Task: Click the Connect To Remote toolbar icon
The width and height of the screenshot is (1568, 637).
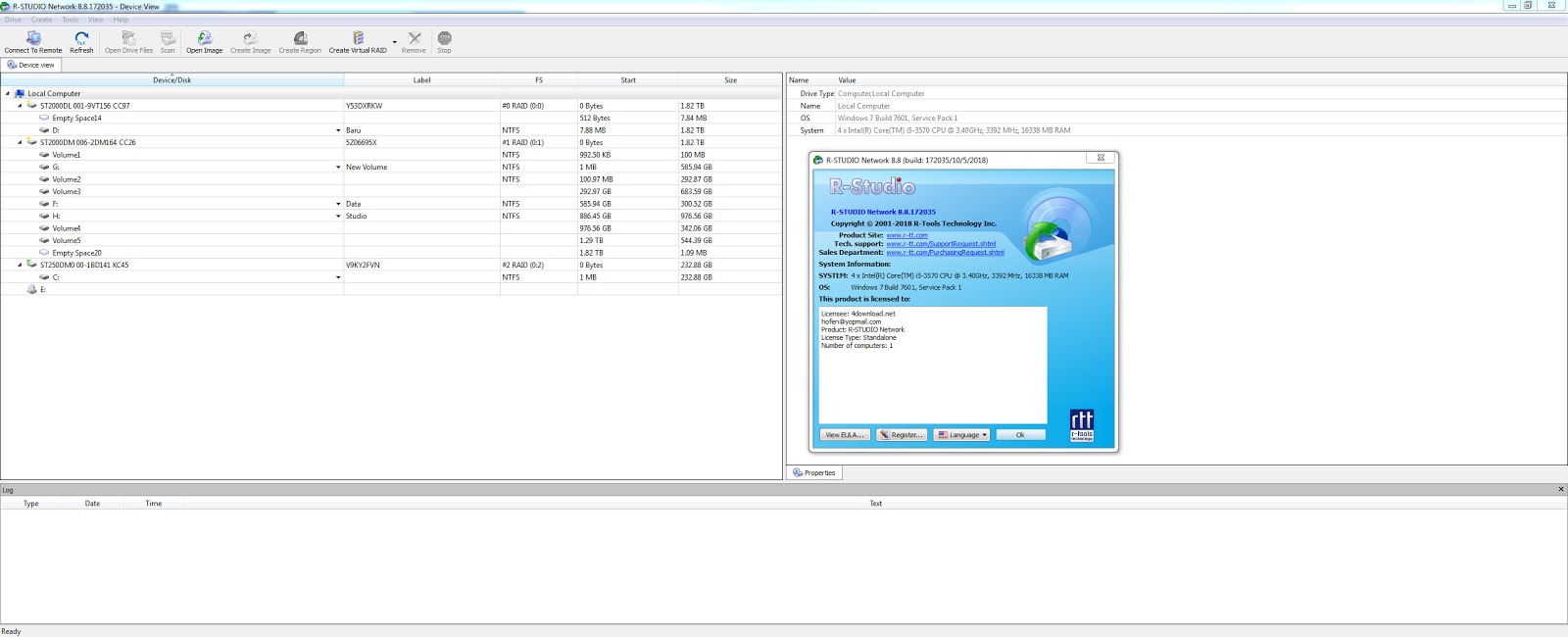Action: tap(33, 38)
